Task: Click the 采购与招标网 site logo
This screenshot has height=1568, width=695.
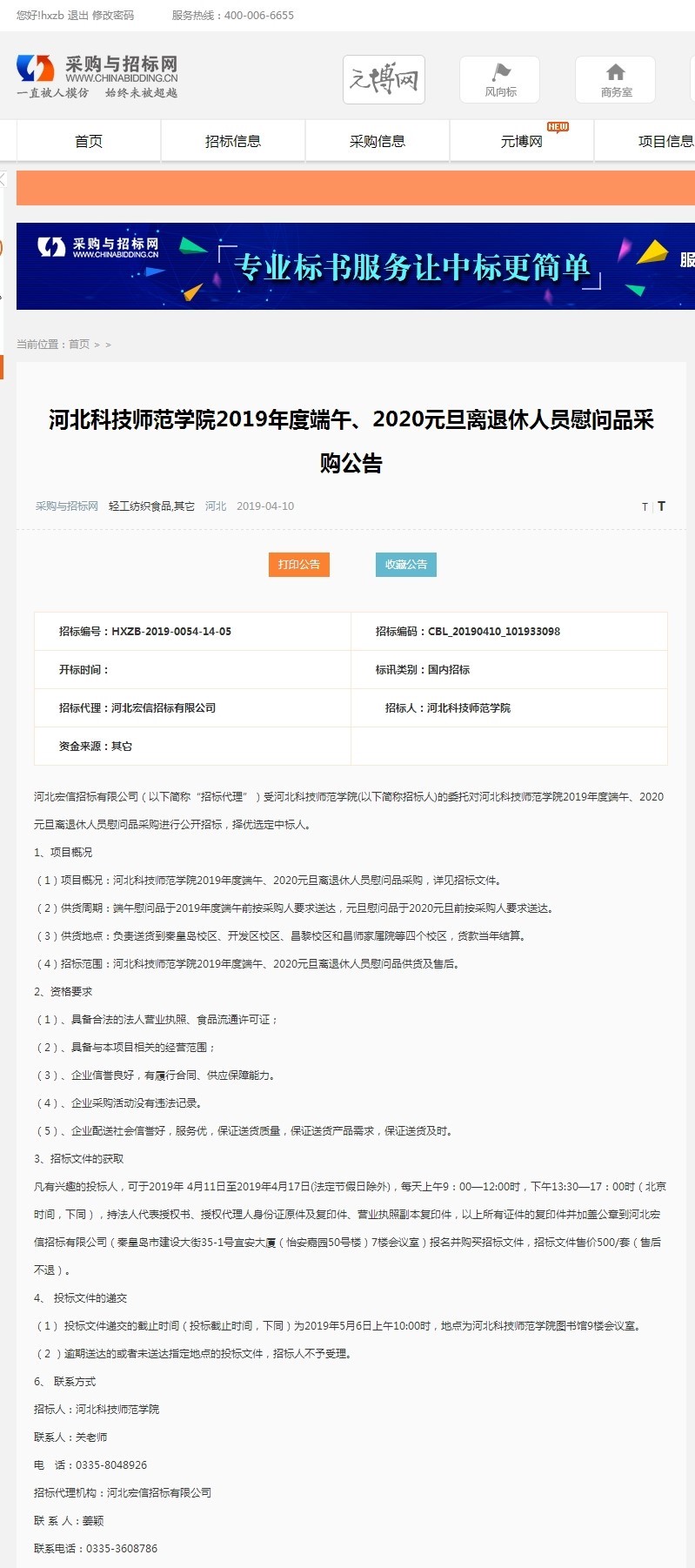Action: 97,77
